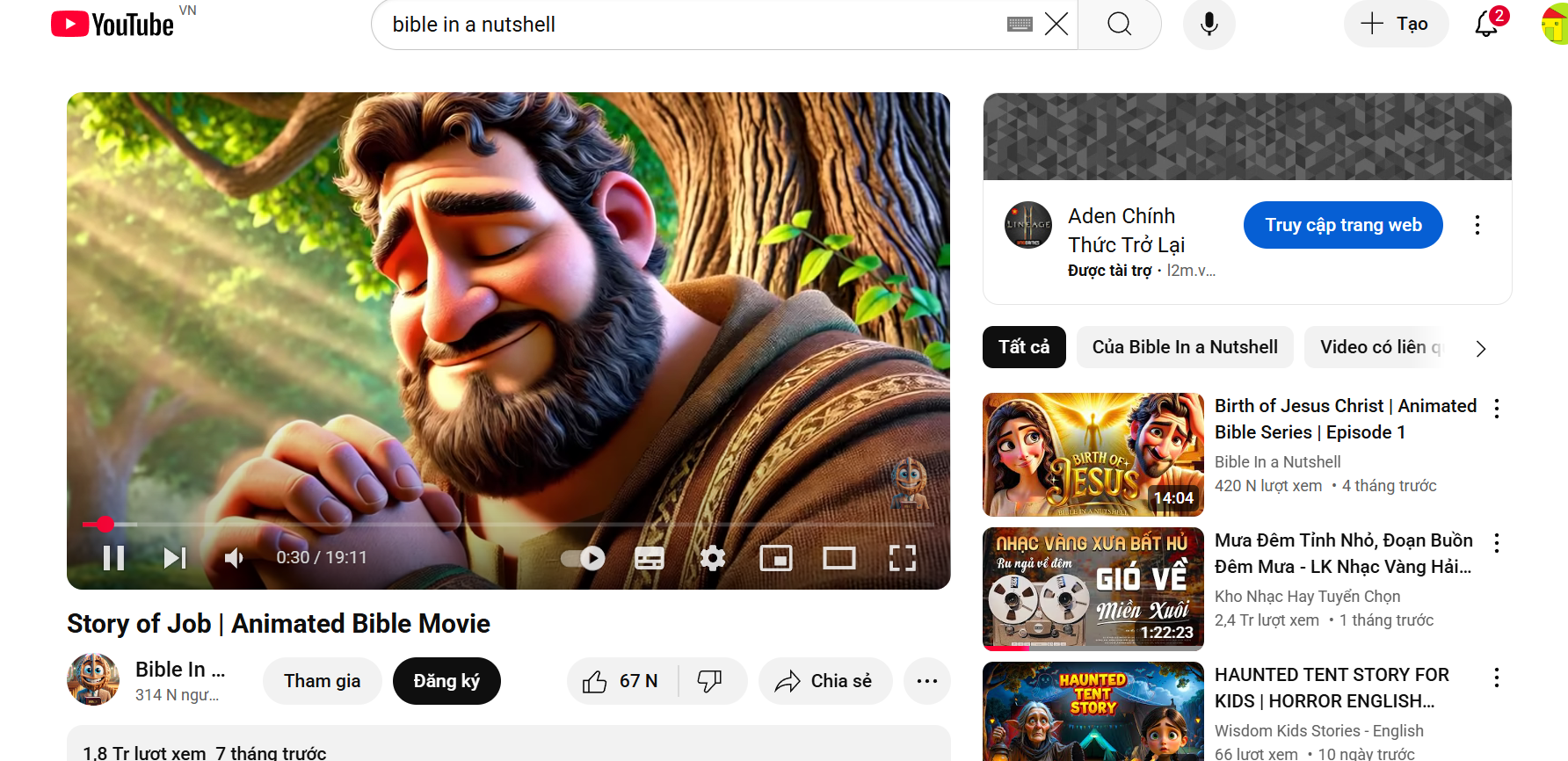Switch to miniplayer mode
The width and height of the screenshot is (1568, 761).
coord(776,558)
